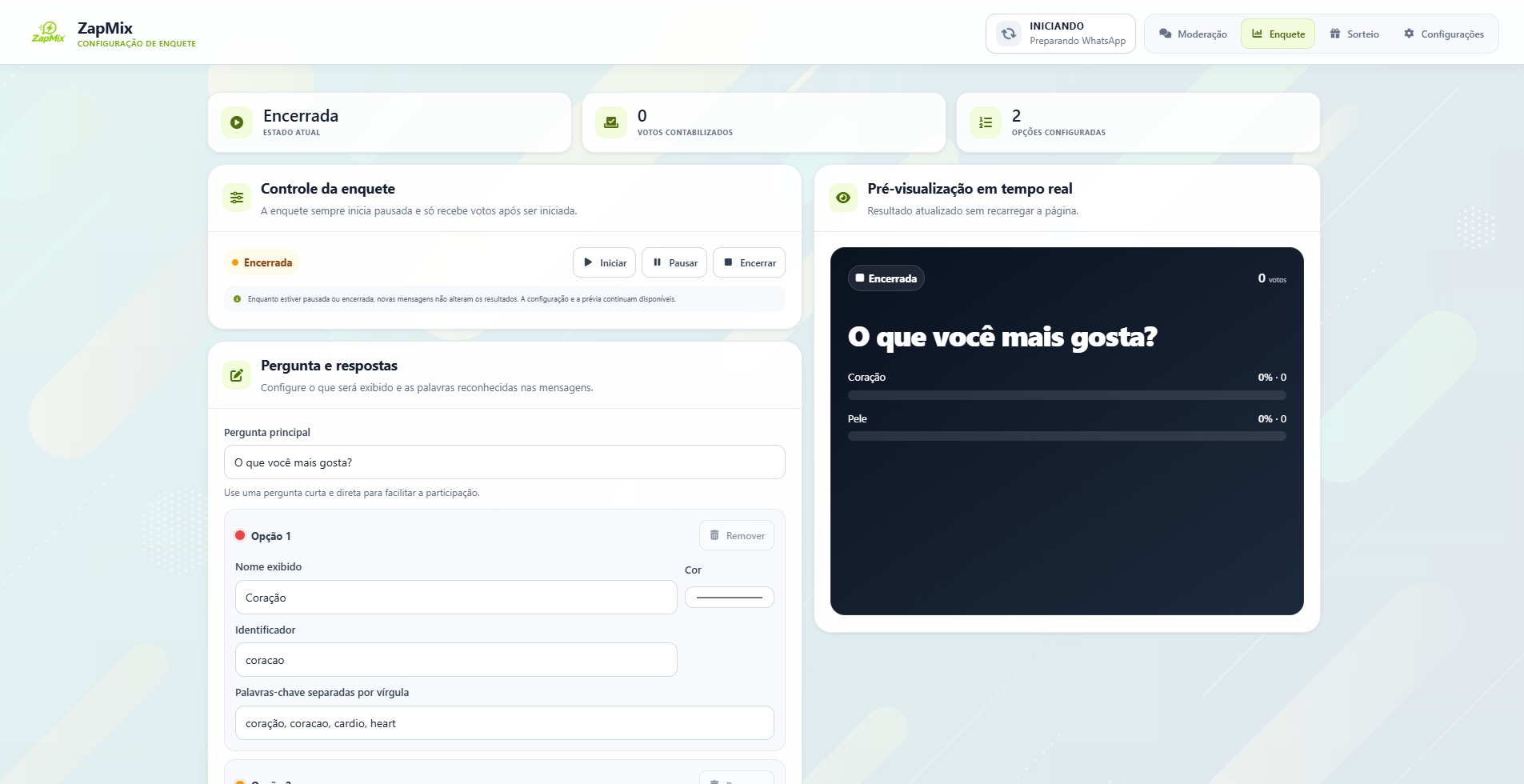Click the red dot beside Opção 1

(x=240, y=535)
